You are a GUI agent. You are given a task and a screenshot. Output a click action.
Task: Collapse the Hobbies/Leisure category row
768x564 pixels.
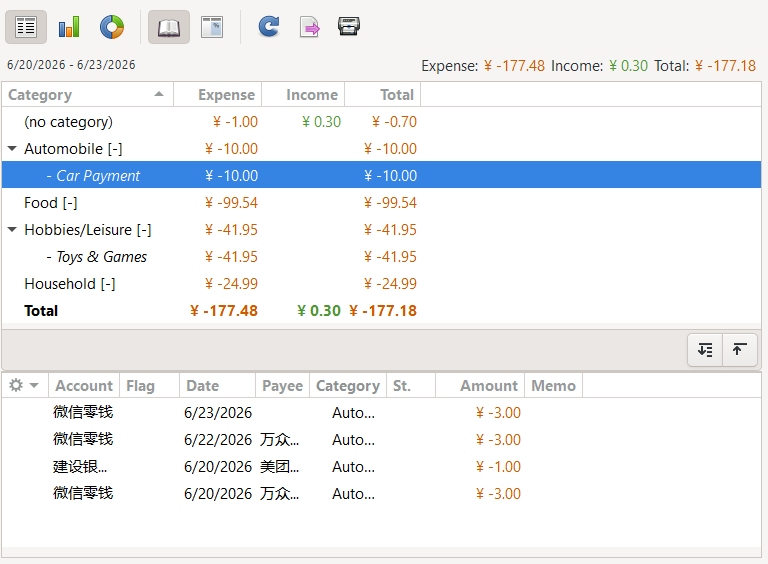point(13,229)
